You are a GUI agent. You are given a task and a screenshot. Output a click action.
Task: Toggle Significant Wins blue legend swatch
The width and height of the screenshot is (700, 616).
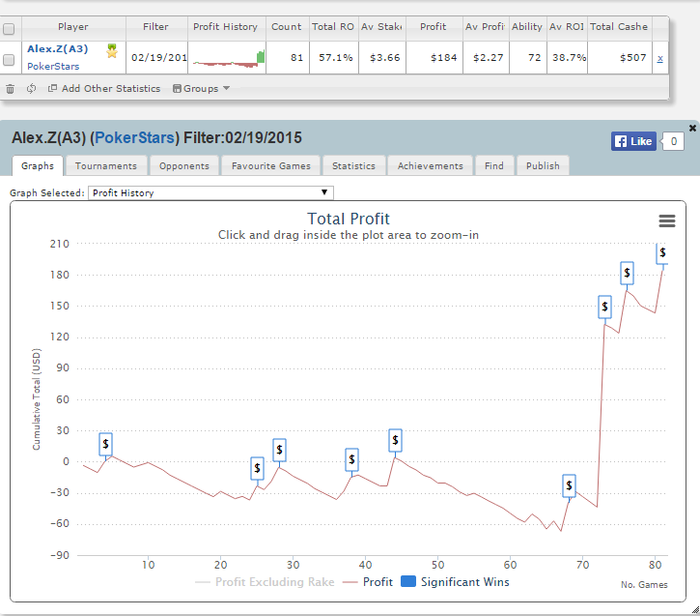(407, 581)
